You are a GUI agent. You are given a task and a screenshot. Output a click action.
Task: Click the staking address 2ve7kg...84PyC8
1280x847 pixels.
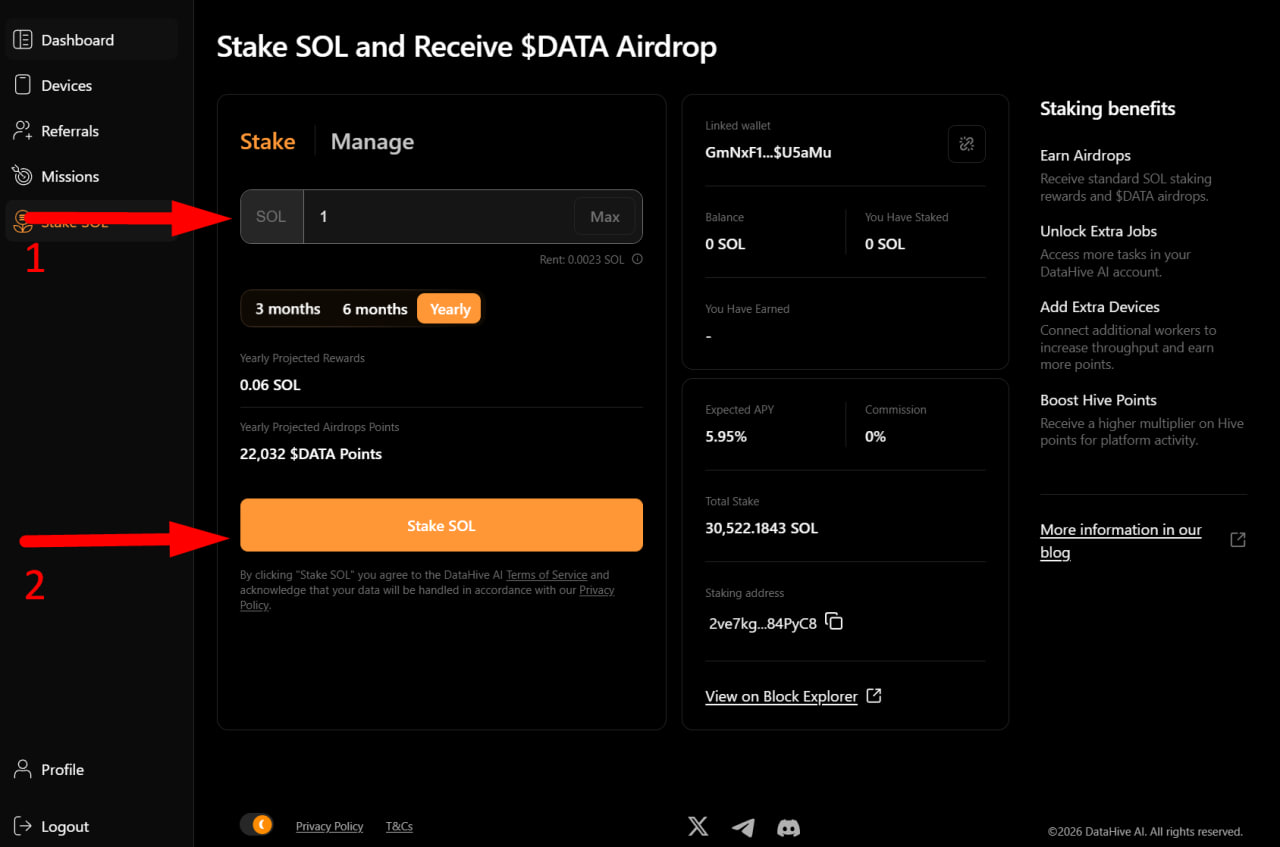762,624
